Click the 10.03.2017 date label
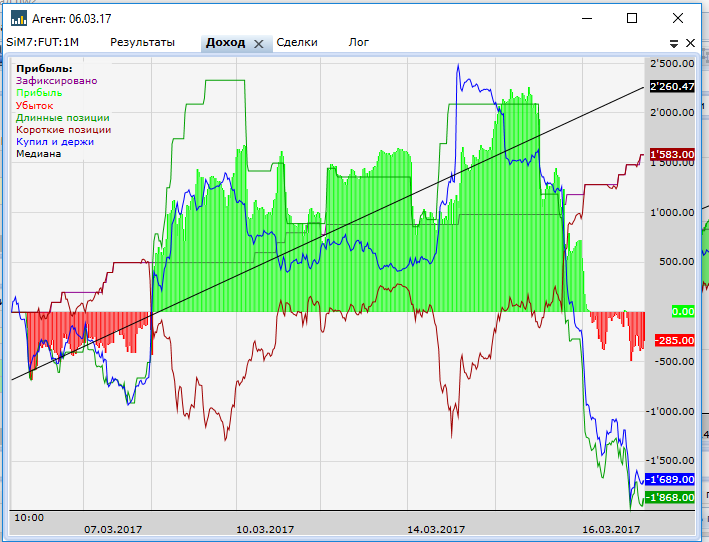The height and width of the screenshot is (542, 709). [x=265, y=529]
